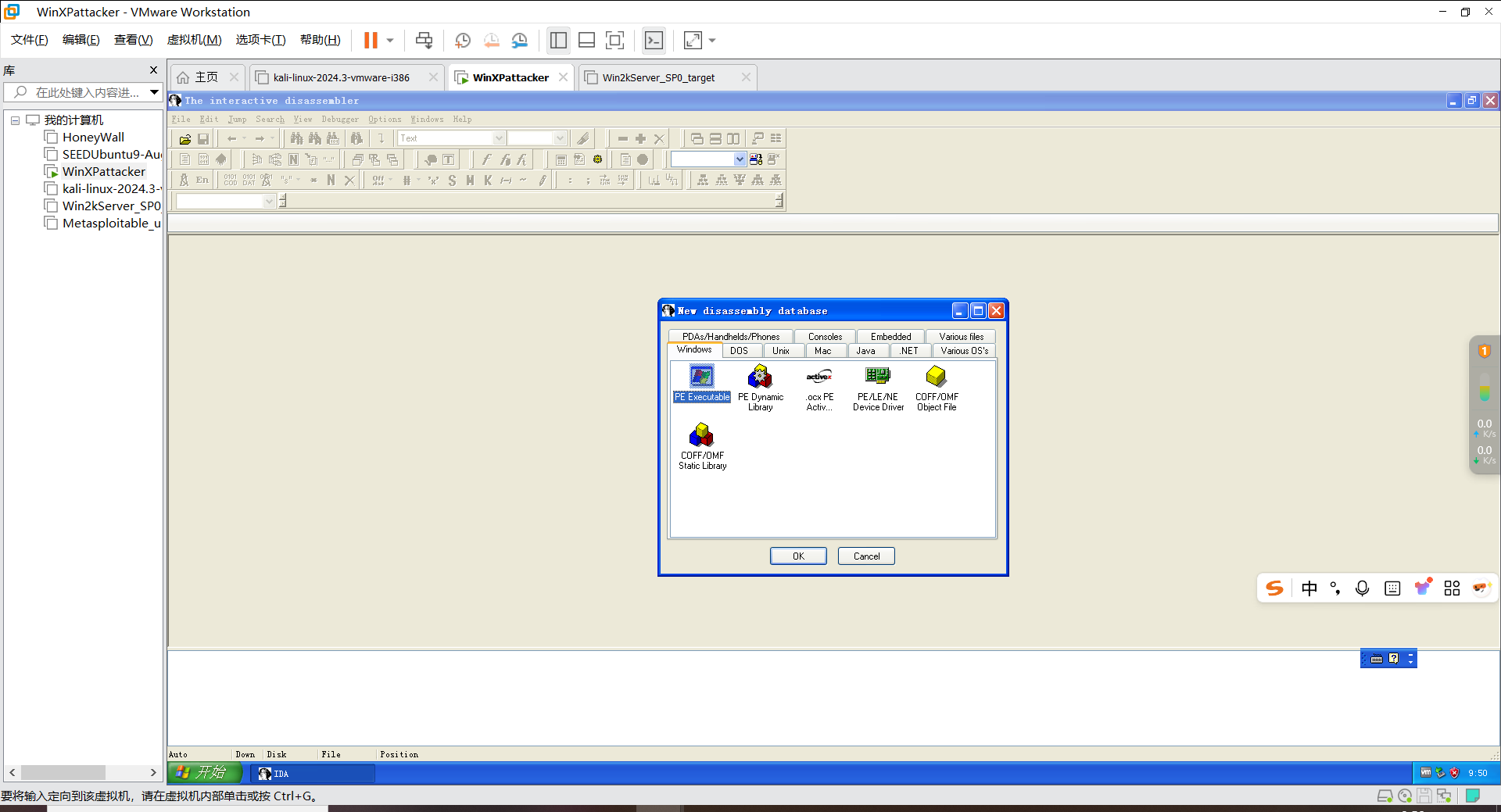Click OK in New disassembly database dialog
This screenshot has width=1501, height=812.
[798, 556]
